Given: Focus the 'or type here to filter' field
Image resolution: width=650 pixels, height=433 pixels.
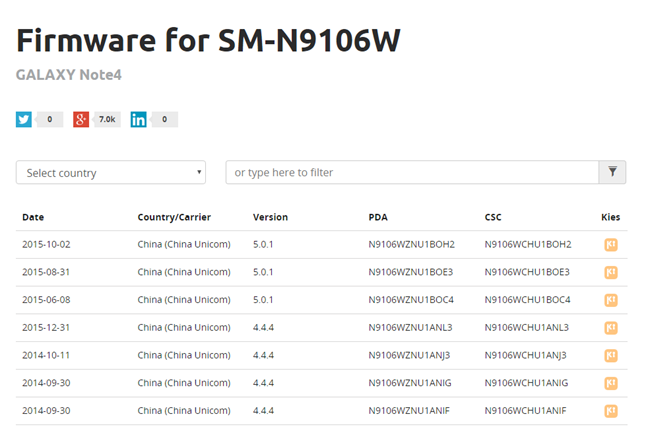Looking at the screenshot, I should tap(411, 173).
